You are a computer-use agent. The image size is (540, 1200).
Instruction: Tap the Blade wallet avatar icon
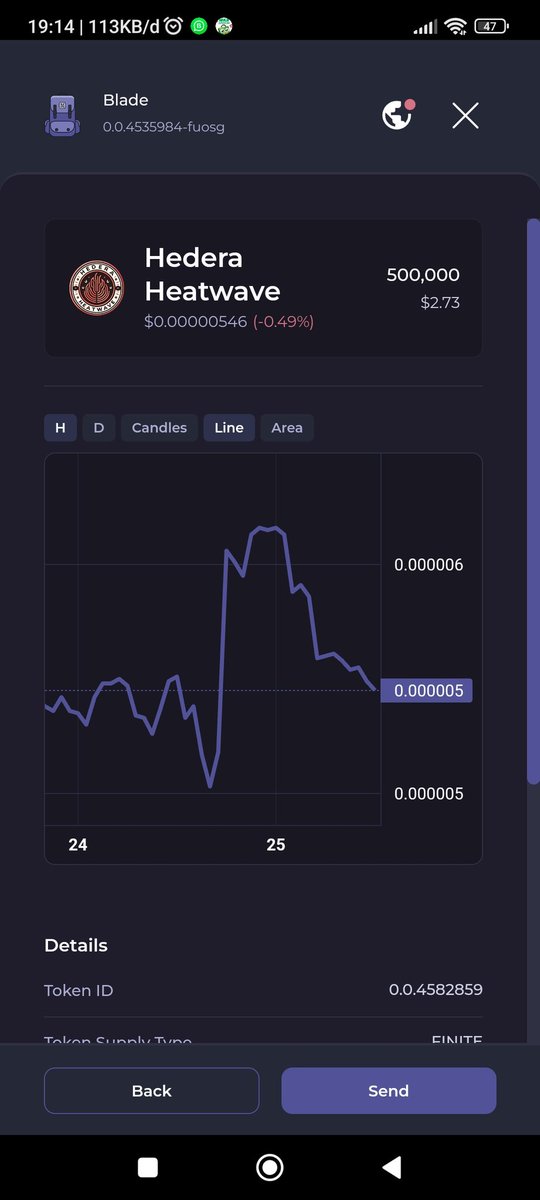click(x=62, y=115)
